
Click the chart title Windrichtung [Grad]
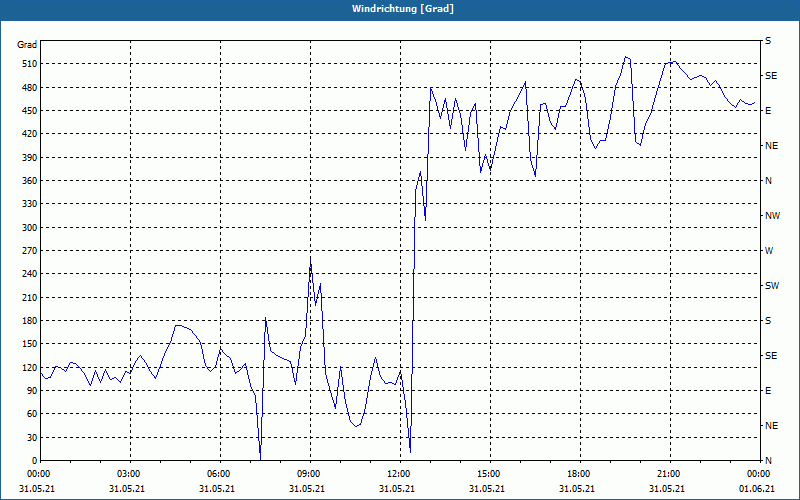point(403,9)
